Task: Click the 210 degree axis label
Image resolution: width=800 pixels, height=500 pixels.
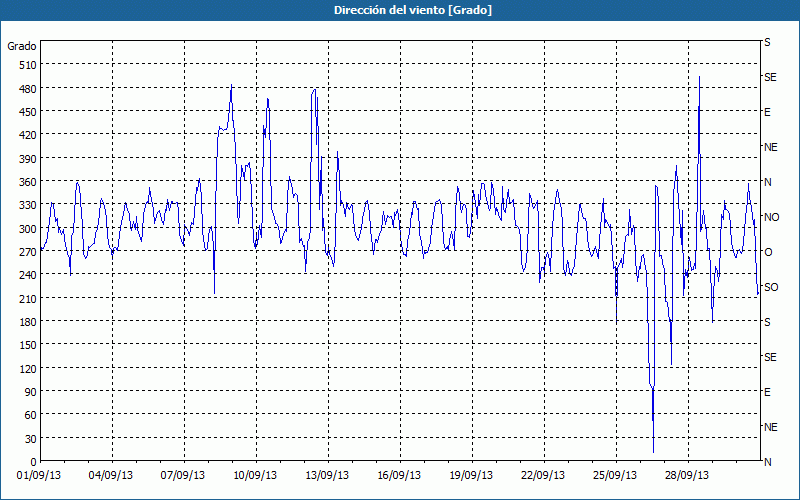Action: pos(28,298)
